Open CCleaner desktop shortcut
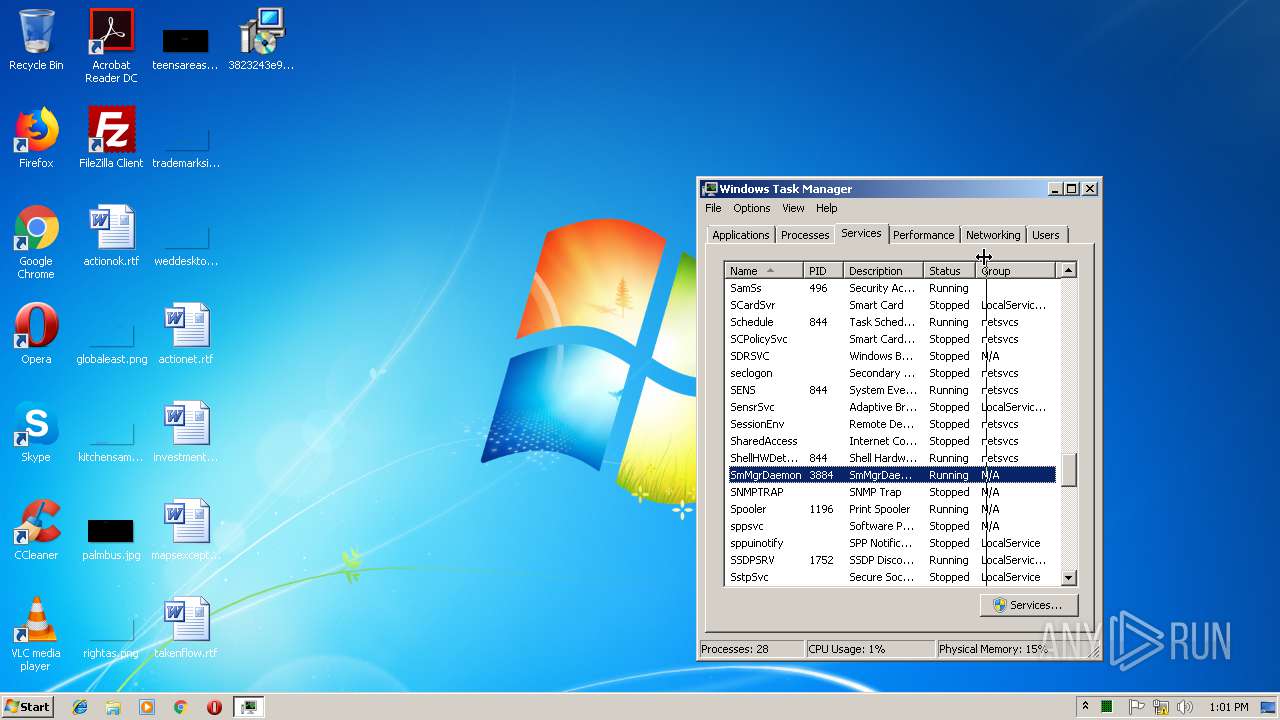The width and height of the screenshot is (1280, 720). click(36, 530)
